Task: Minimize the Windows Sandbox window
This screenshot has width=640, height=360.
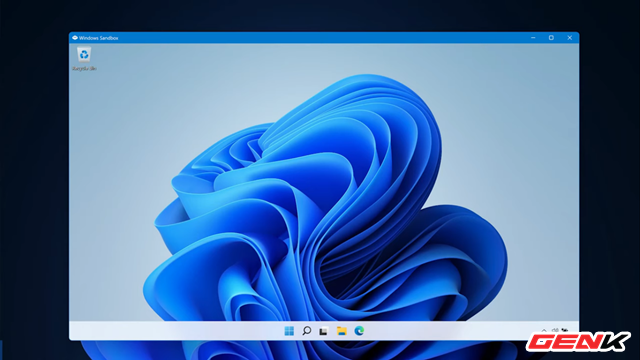Action: pyautogui.click(x=533, y=38)
